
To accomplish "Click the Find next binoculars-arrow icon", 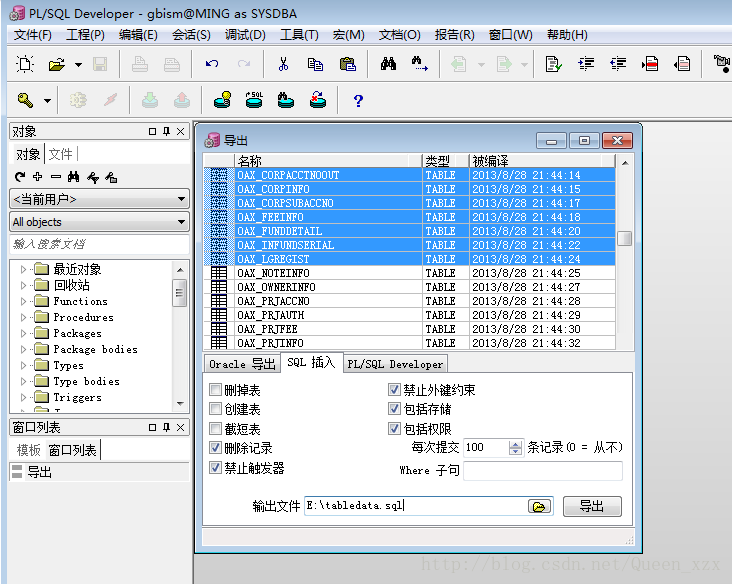I will click(x=420, y=63).
